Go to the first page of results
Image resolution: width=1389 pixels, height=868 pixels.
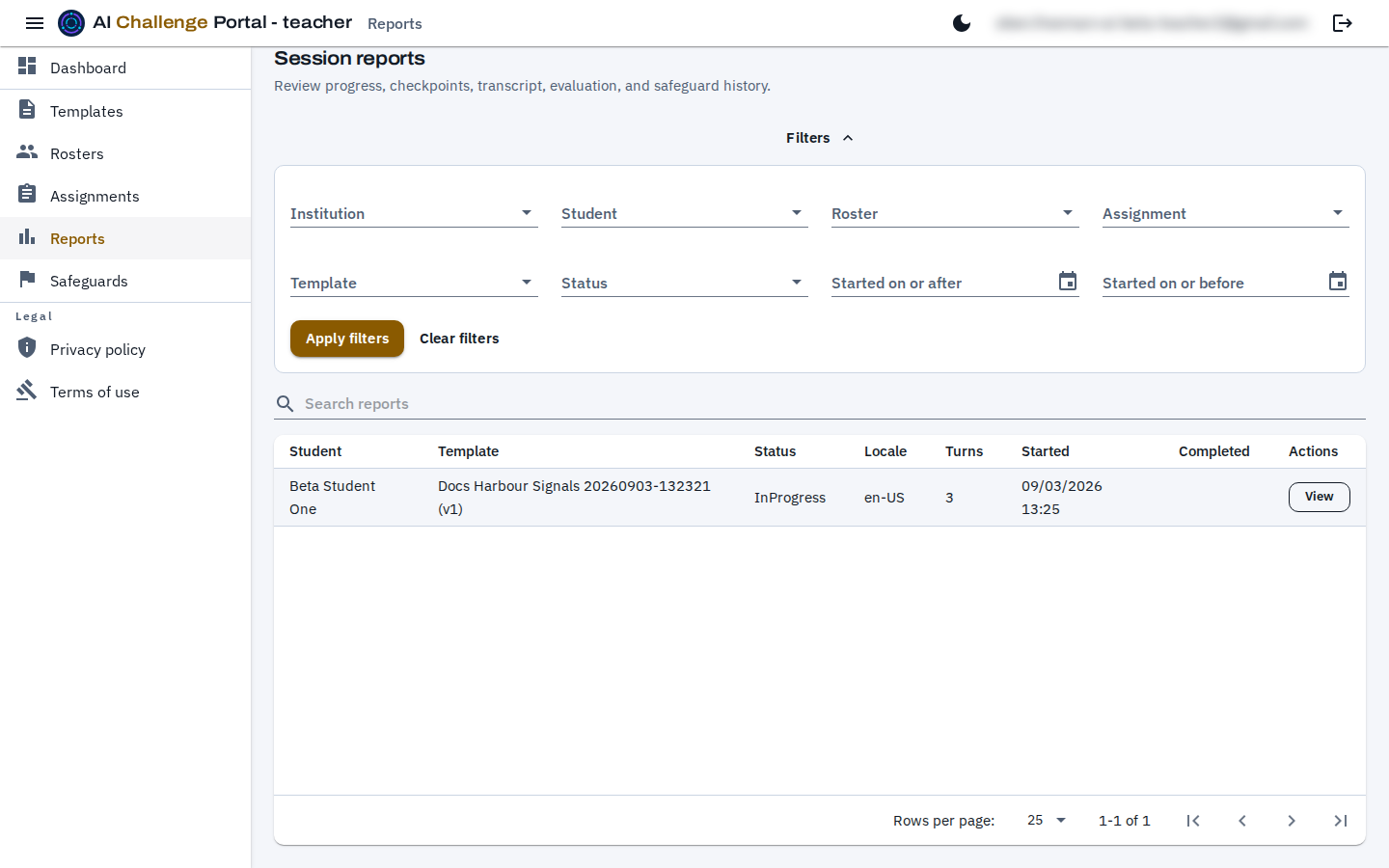(1193, 821)
